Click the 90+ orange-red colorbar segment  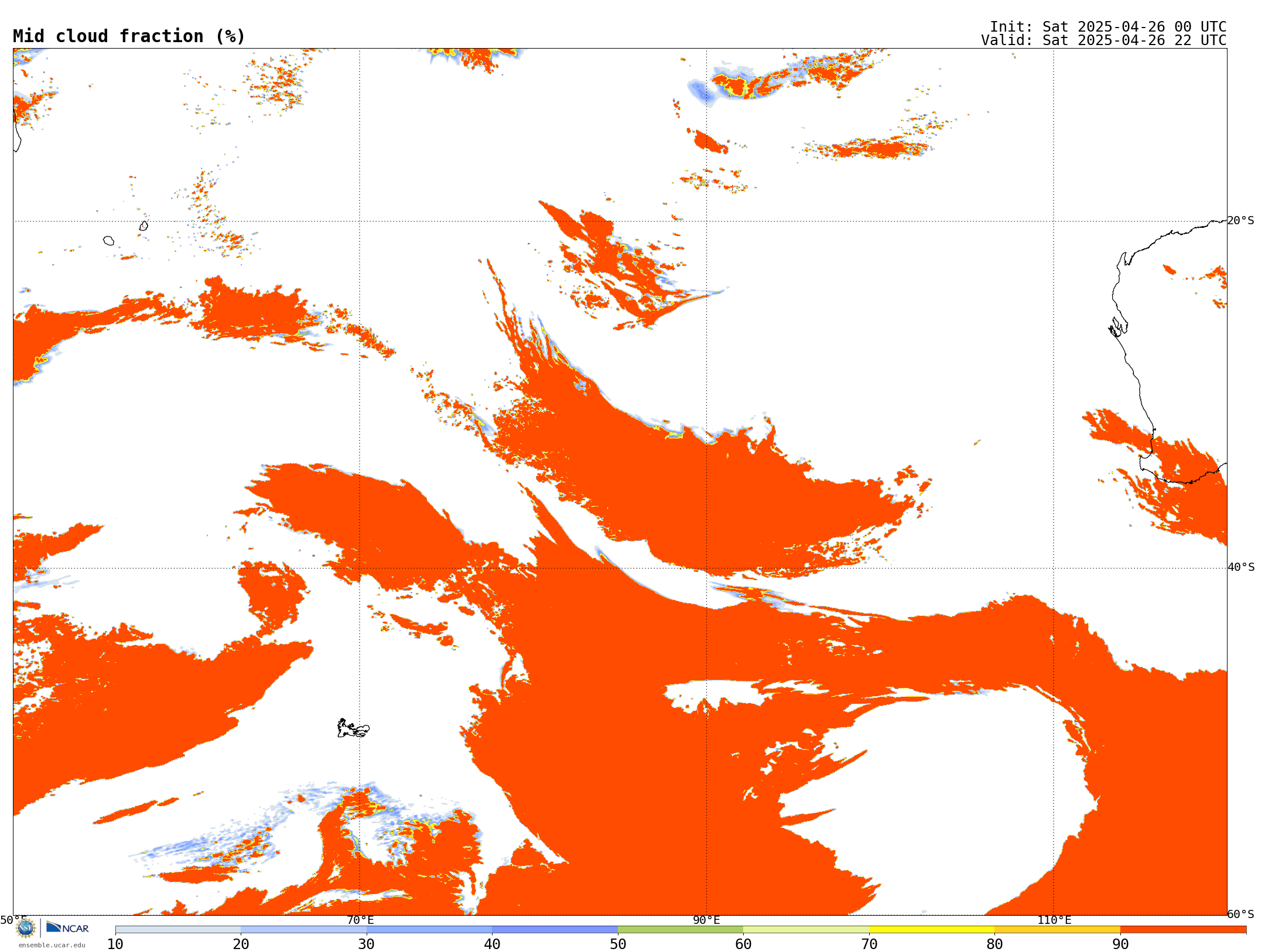tap(1183, 930)
